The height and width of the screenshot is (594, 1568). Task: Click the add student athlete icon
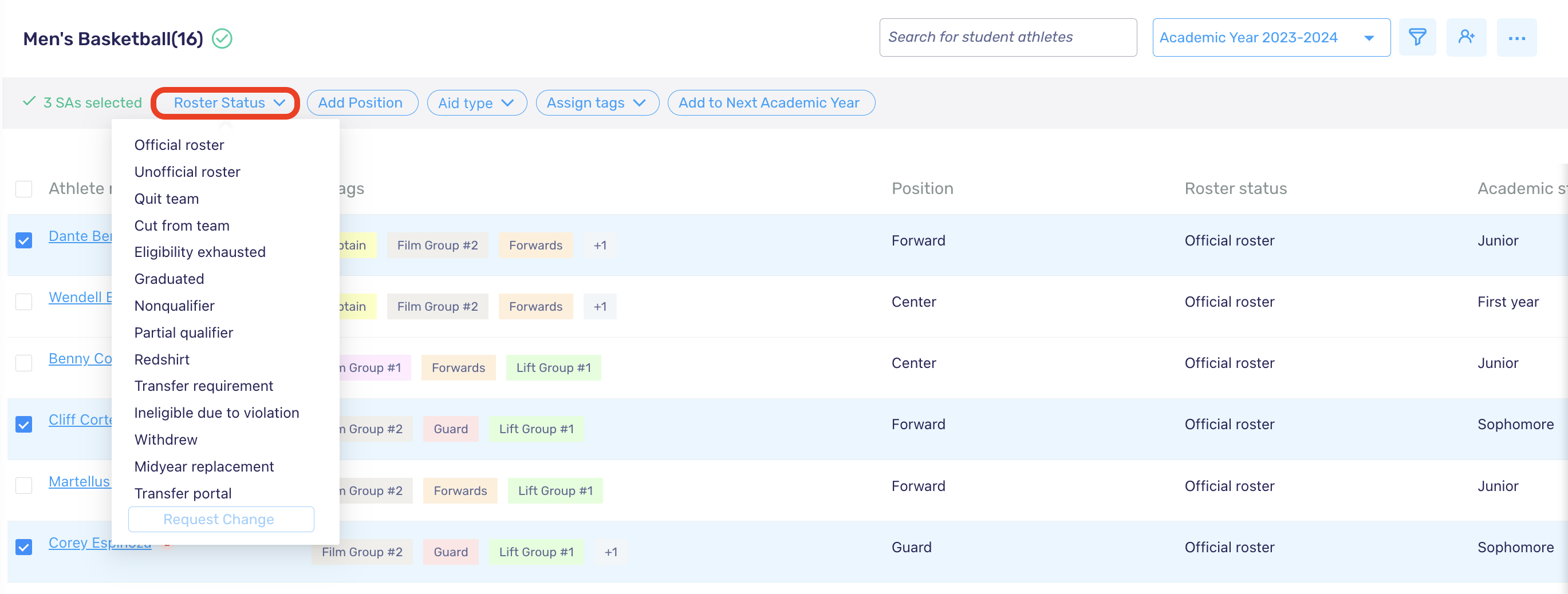coord(1465,38)
